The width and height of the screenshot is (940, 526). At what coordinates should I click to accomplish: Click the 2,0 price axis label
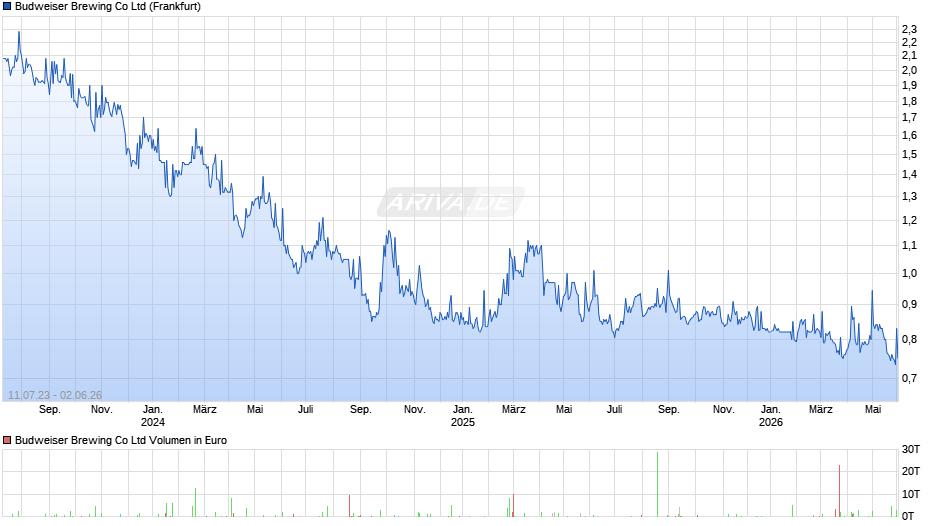[909, 70]
